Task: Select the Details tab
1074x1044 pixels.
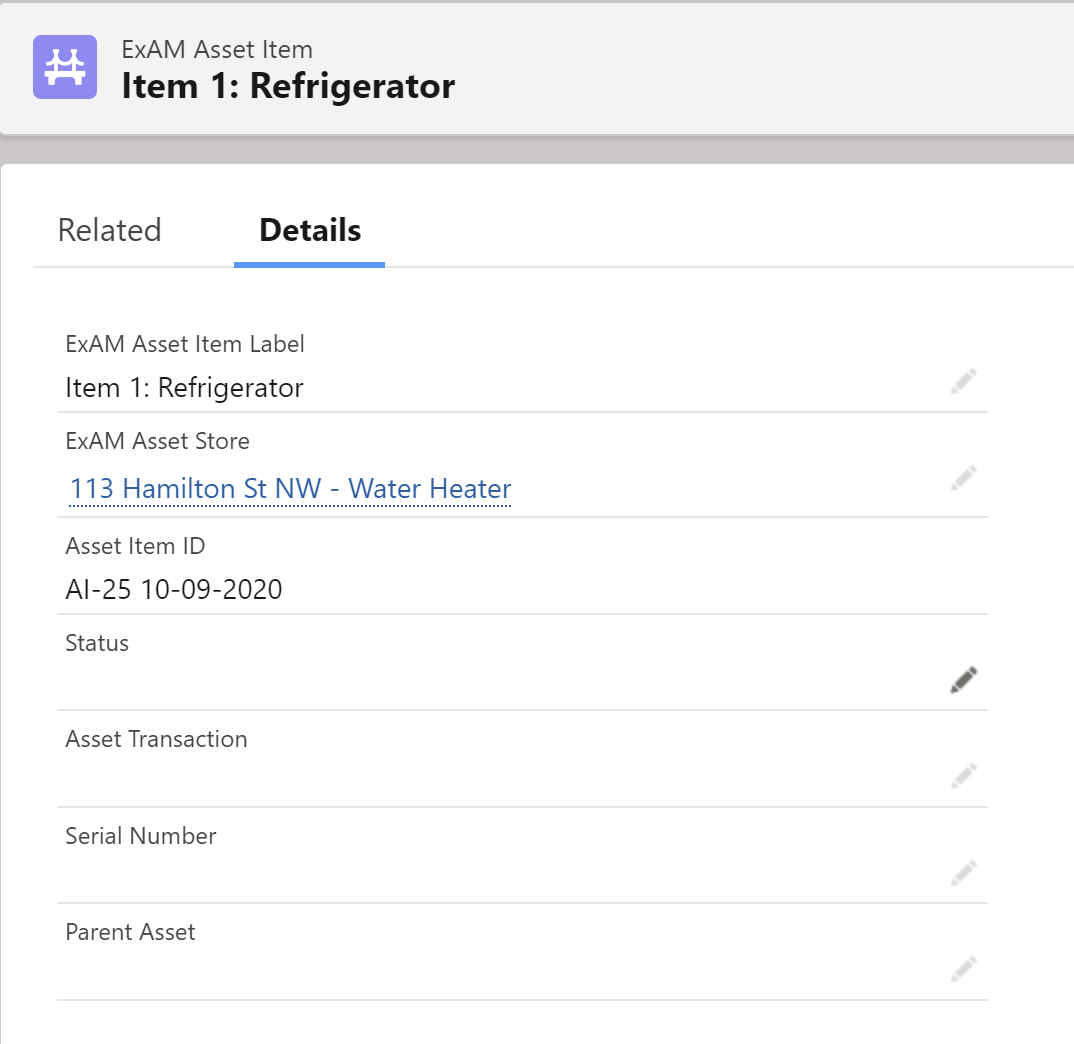Action: tap(310, 231)
